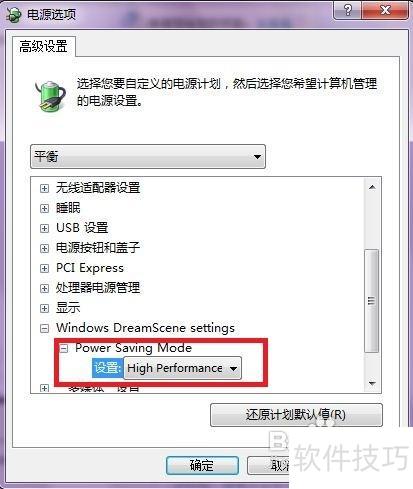
Task: Expand the 处理器电源管理 node
Action: (44, 288)
